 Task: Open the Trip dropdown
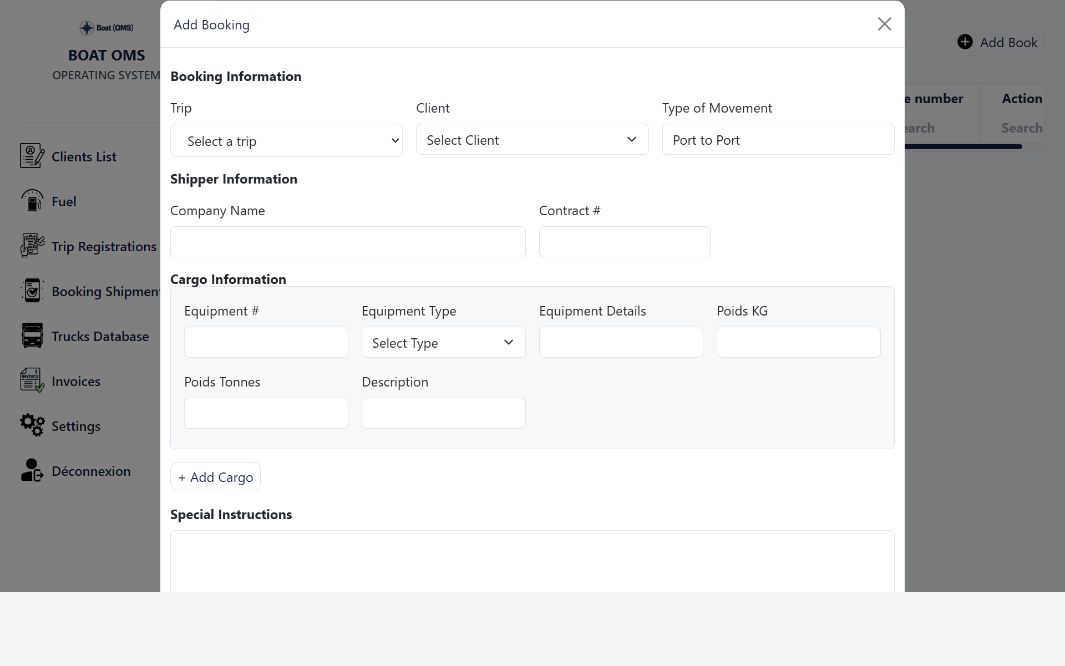click(286, 141)
